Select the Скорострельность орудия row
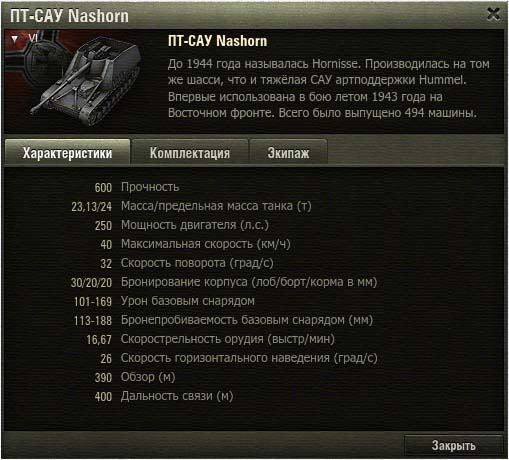509x460 pixels. [x=210, y=339]
